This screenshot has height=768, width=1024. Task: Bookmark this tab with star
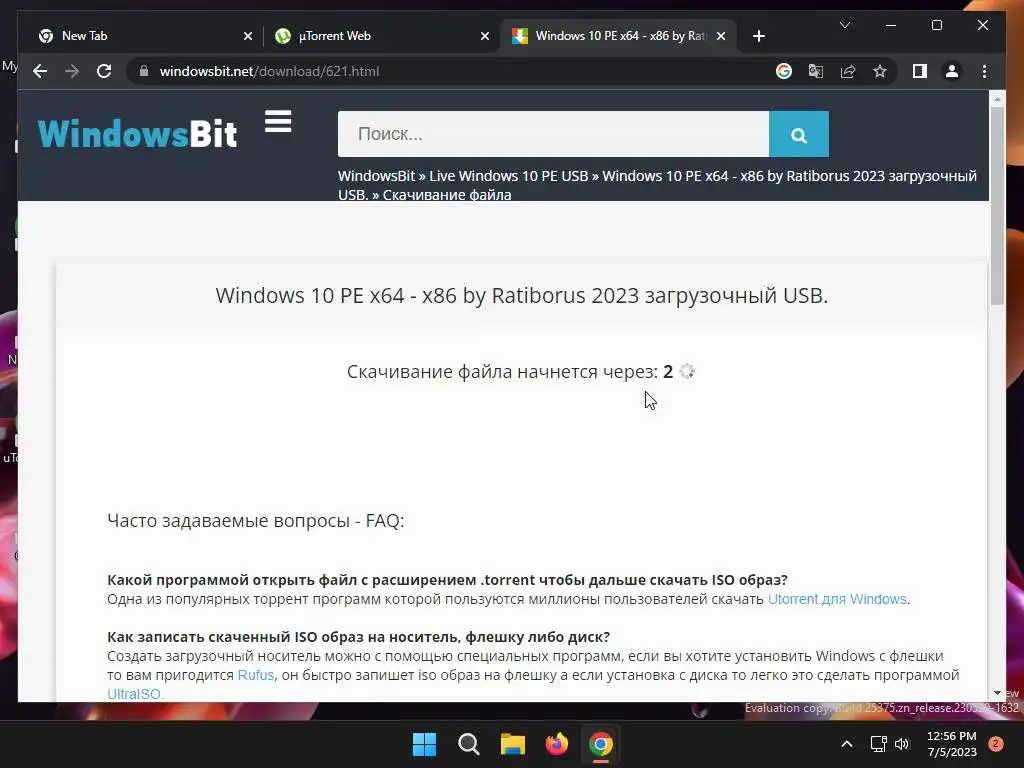[880, 71]
